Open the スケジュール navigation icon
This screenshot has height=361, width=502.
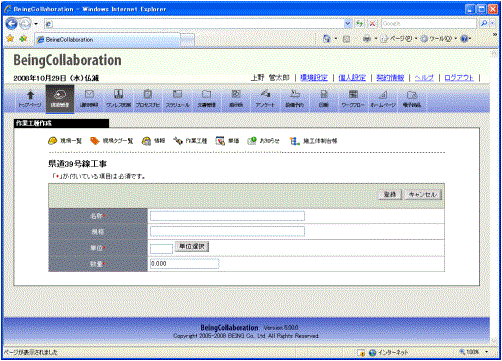(x=177, y=99)
